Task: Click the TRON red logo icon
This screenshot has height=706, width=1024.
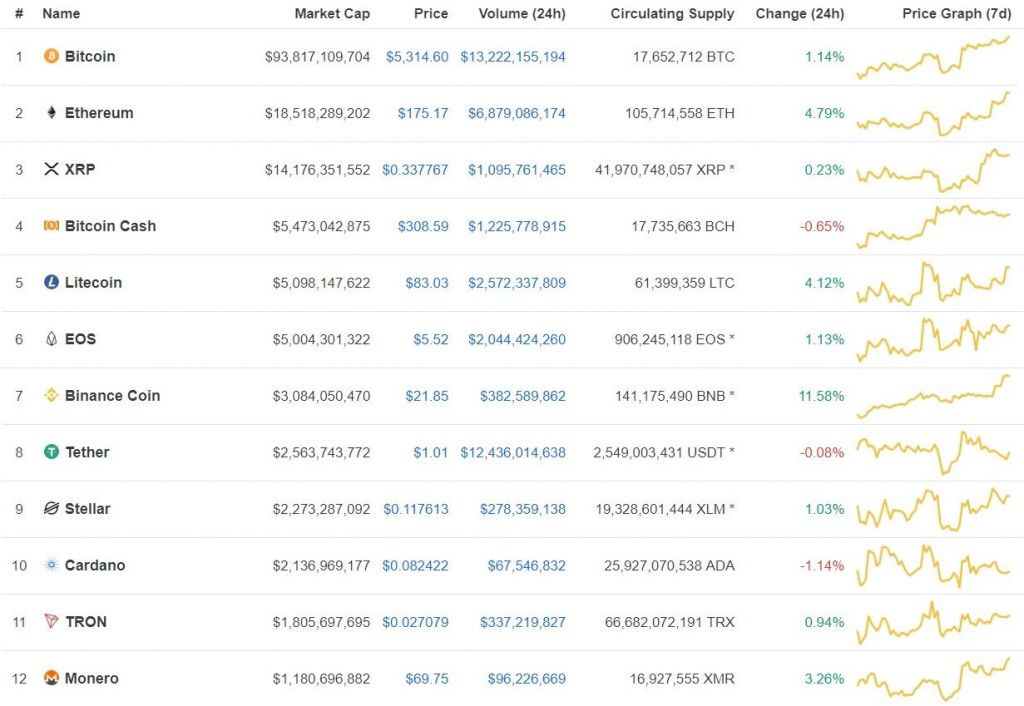Action: click(x=51, y=621)
